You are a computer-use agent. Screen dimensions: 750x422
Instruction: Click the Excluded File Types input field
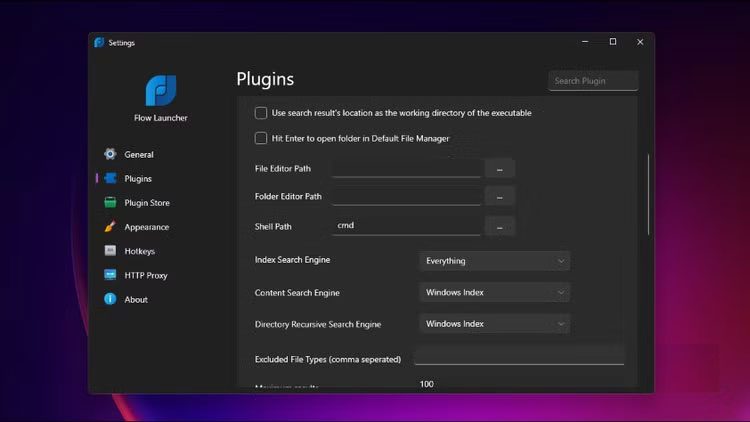519,356
